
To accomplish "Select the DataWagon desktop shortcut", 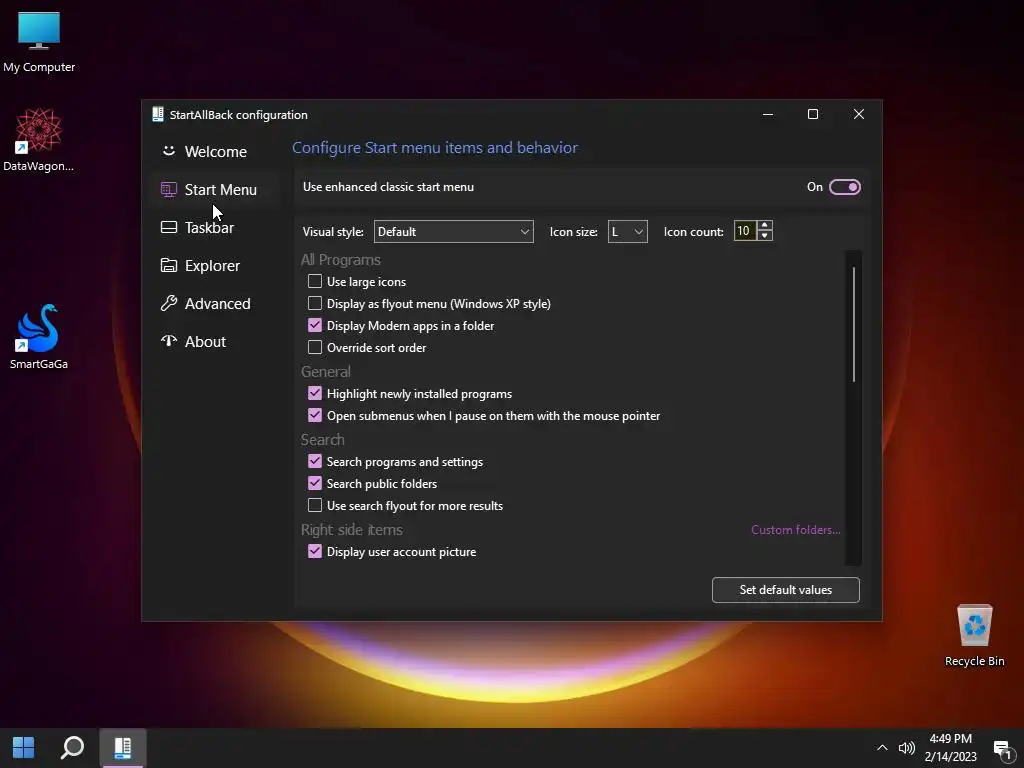I will (x=39, y=140).
